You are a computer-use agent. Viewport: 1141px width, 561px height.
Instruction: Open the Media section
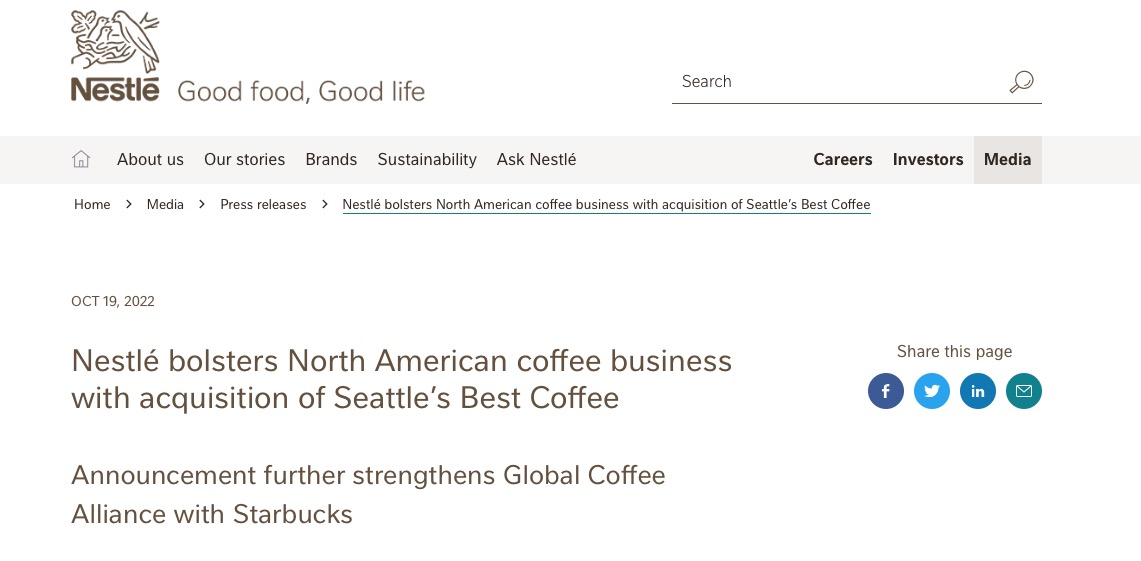tap(1008, 159)
